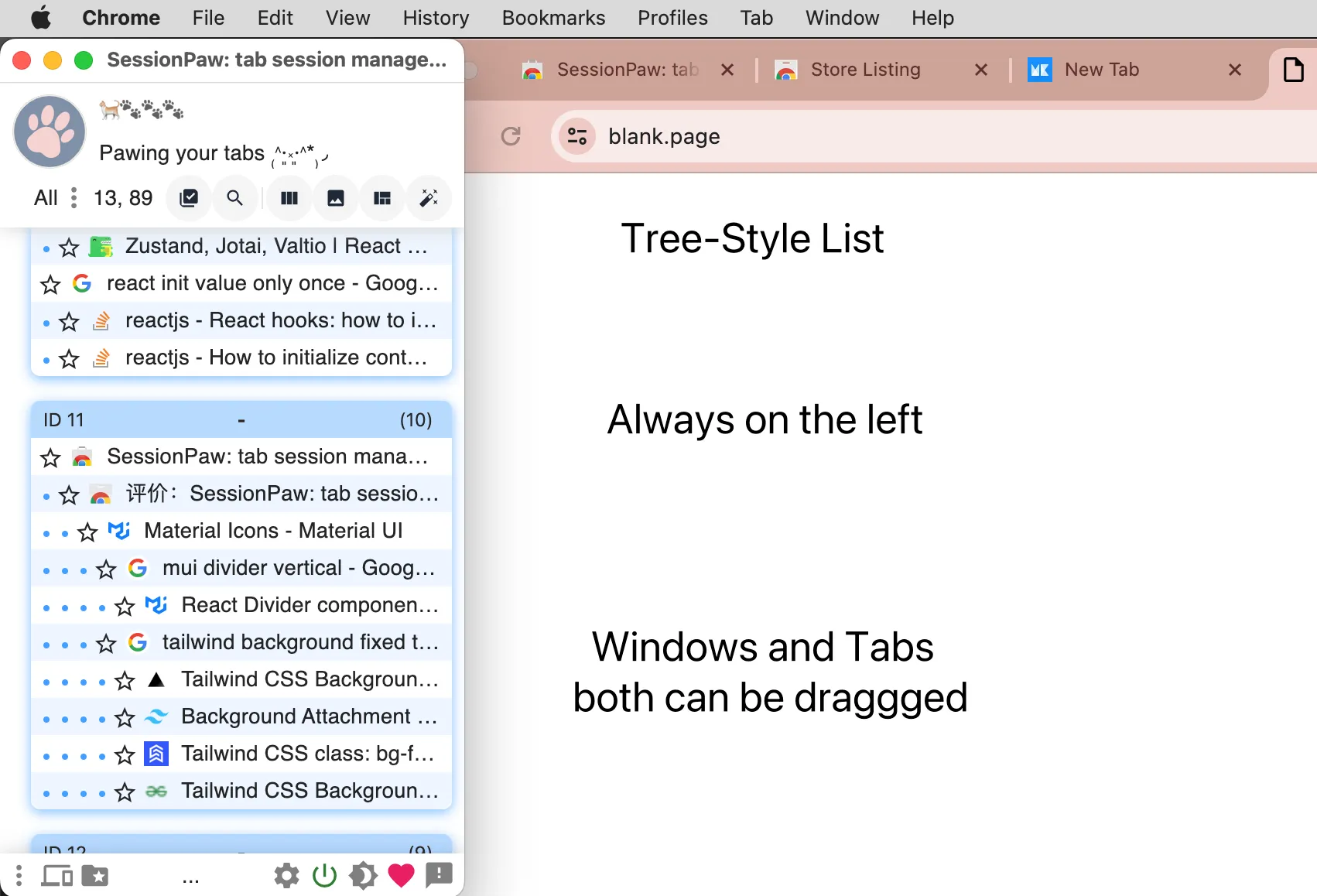
Task: Open SessionPaw settings gear
Action: tap(286, 875)
